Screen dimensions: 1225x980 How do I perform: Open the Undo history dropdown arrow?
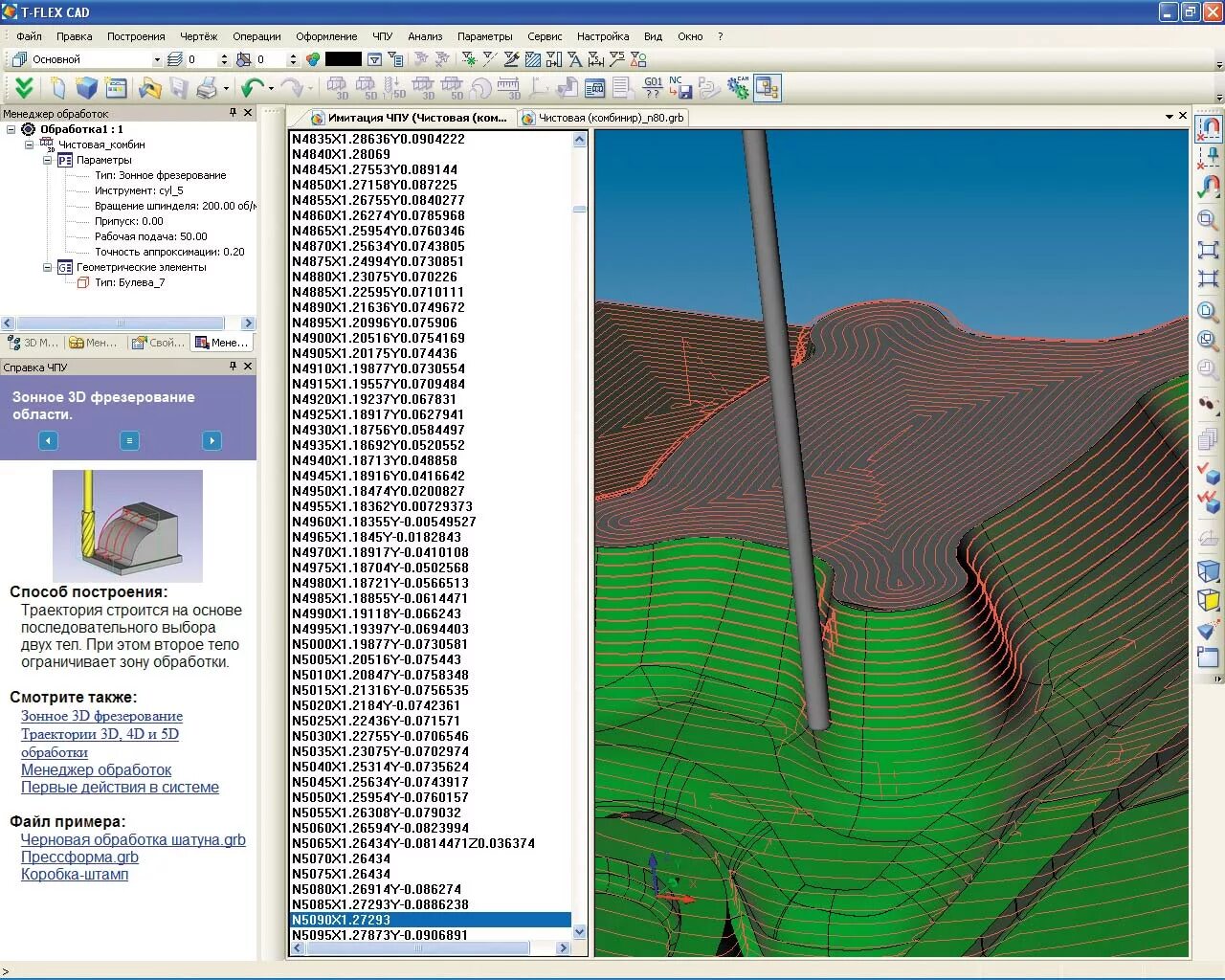pyautogui.click(x=271, y=88)
